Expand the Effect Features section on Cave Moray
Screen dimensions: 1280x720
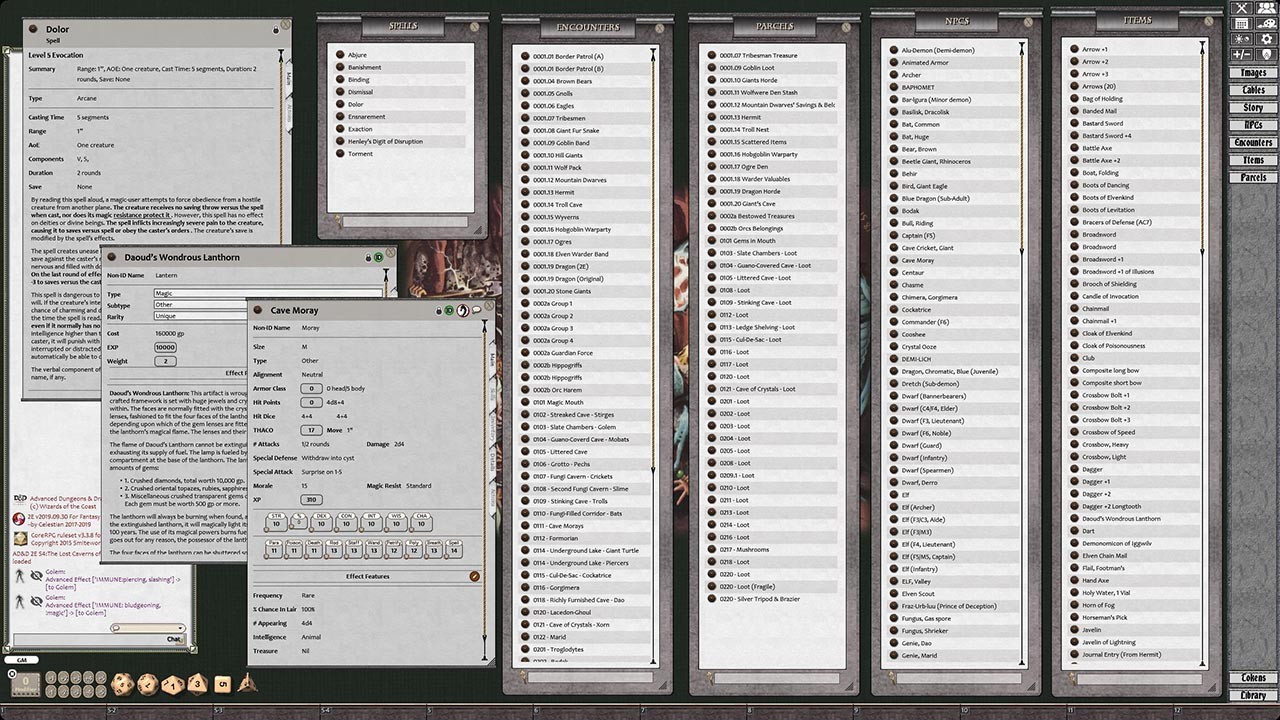coord(475,576)
